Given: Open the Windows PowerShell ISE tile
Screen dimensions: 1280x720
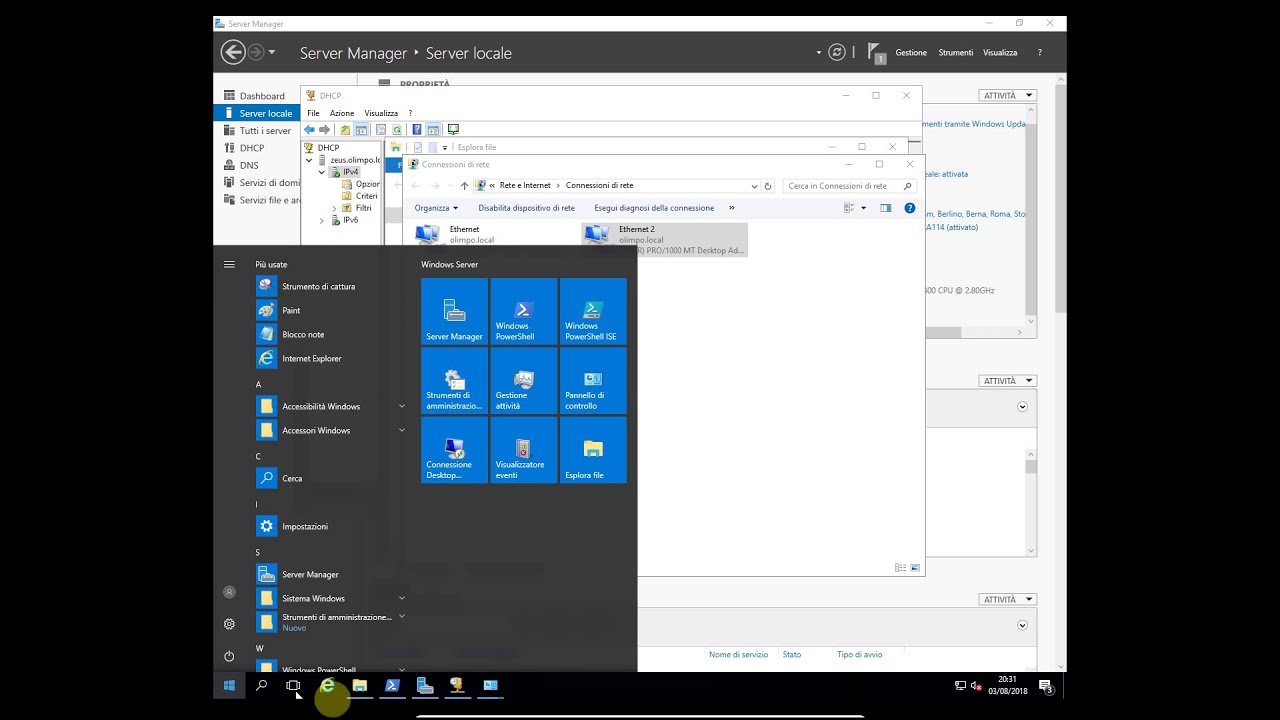Looking at the screenshot, I should 593,311.
